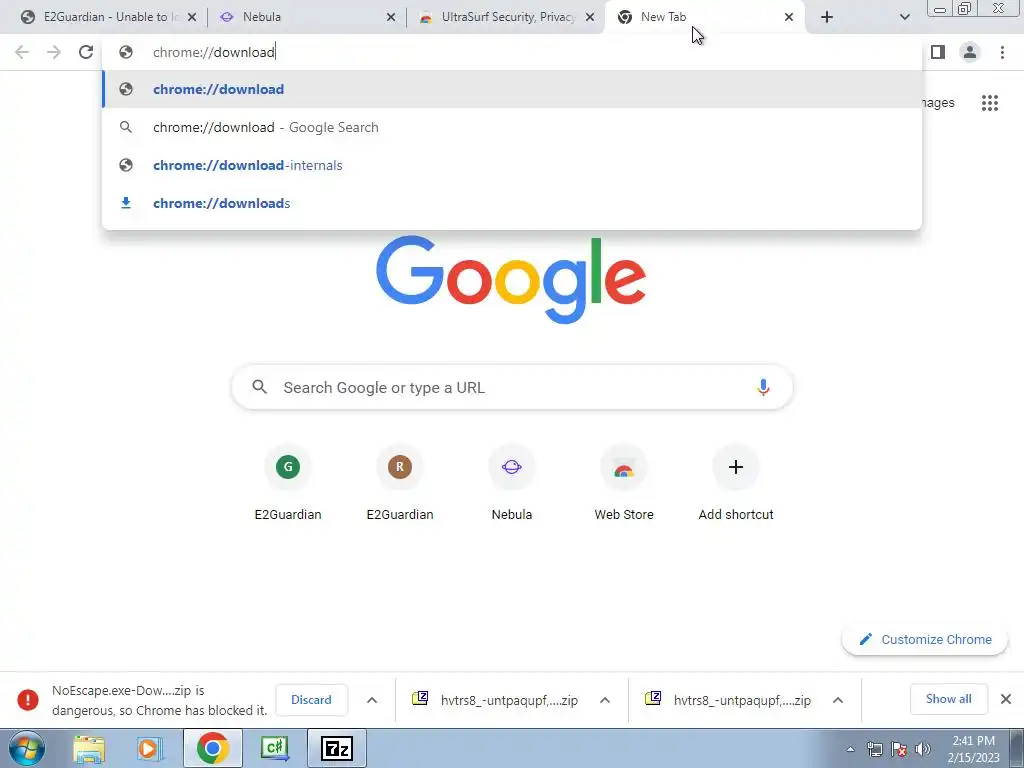Click the volume speaker tray icon
1024x768 pixels.
(923, 749)
